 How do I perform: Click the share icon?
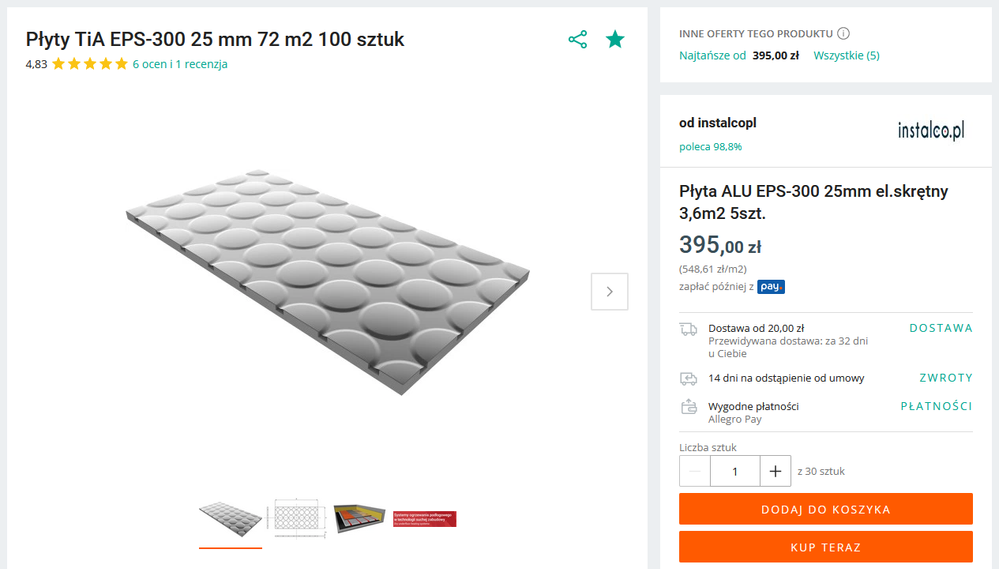pyautogui.click(x=577, y=40)
